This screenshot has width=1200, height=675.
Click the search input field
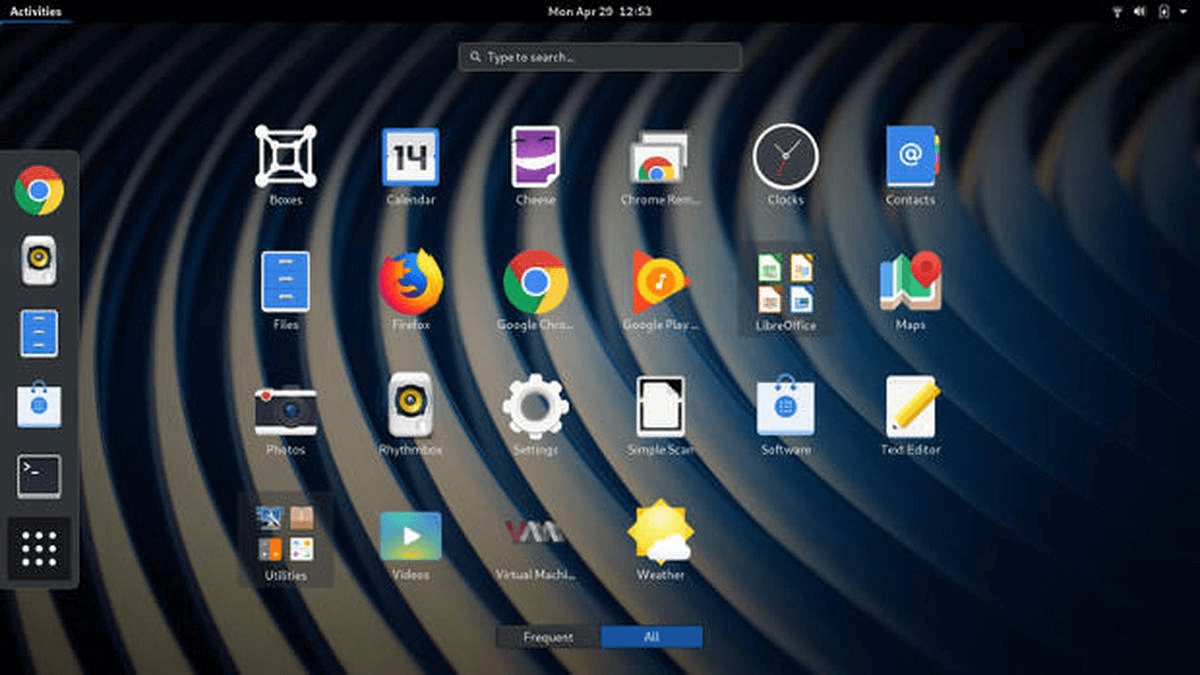[x=599, y=57]
